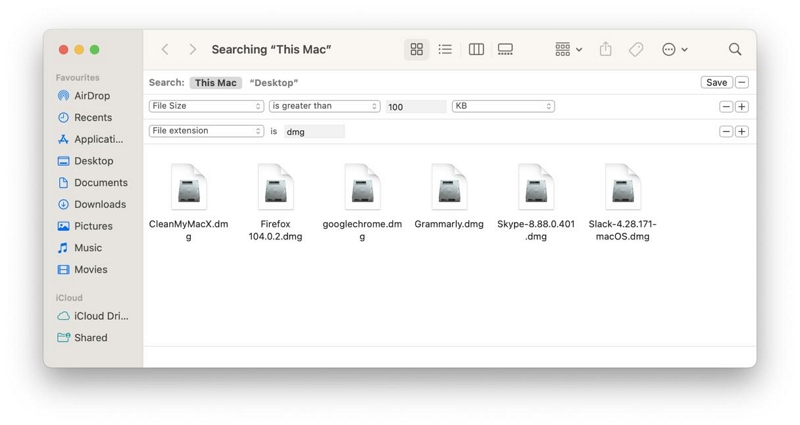Select the Grammarly.dmg file icon
800x425 pixels.
449,187
